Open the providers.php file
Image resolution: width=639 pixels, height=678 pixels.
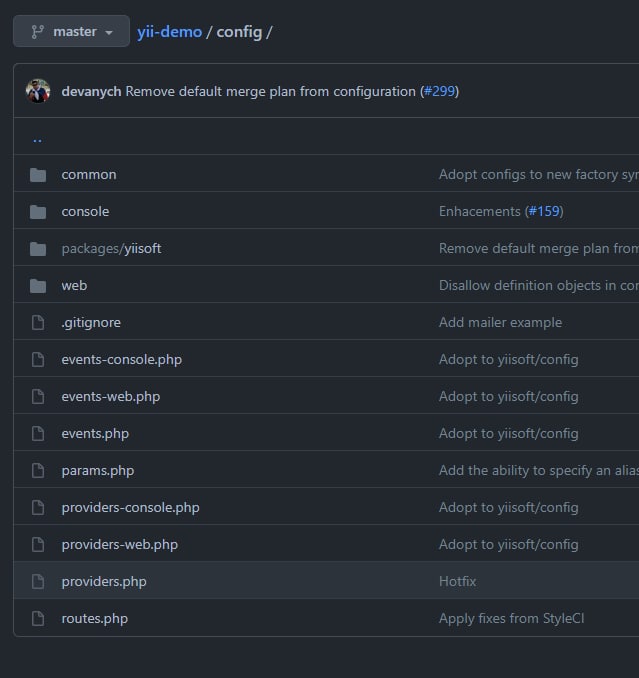pos(104,582)
